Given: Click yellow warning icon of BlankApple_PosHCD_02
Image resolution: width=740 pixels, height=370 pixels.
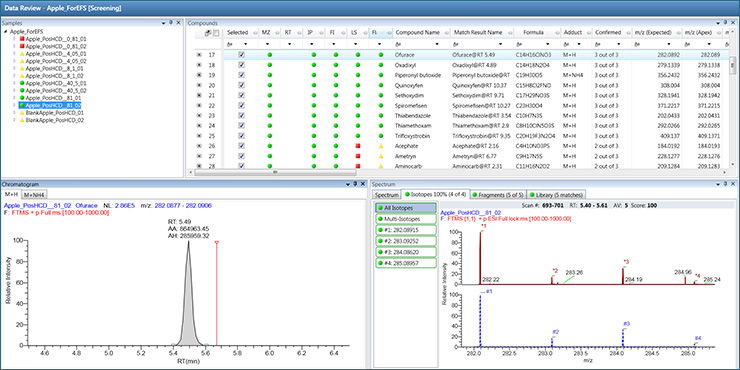Looking at the screenshot, I should click(22, 120).
